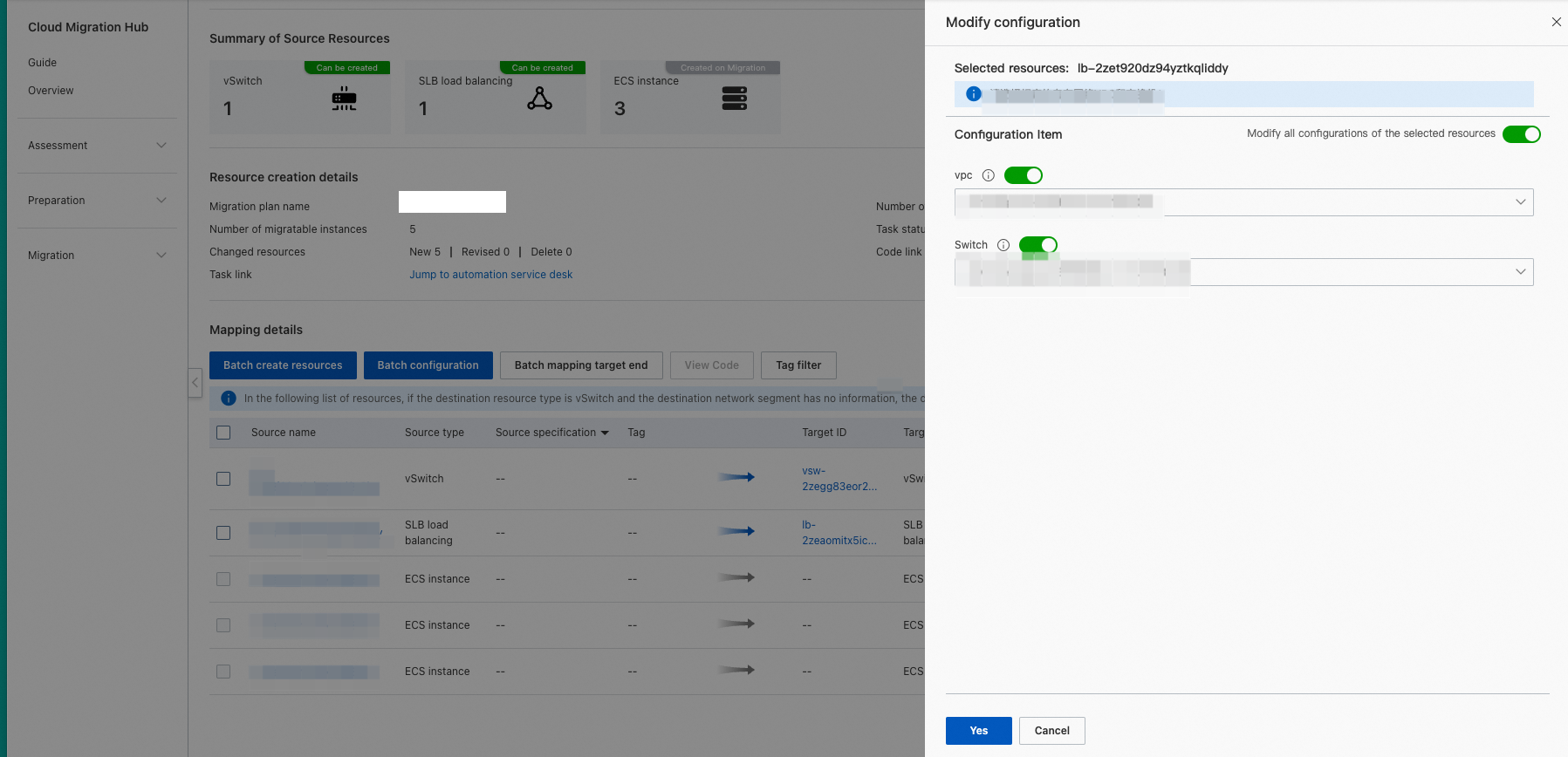Click the mapping arrow in the SLB load balancing row
Image resolution: width=1568 pixels, height=757 pixels.
pos(736,531)
